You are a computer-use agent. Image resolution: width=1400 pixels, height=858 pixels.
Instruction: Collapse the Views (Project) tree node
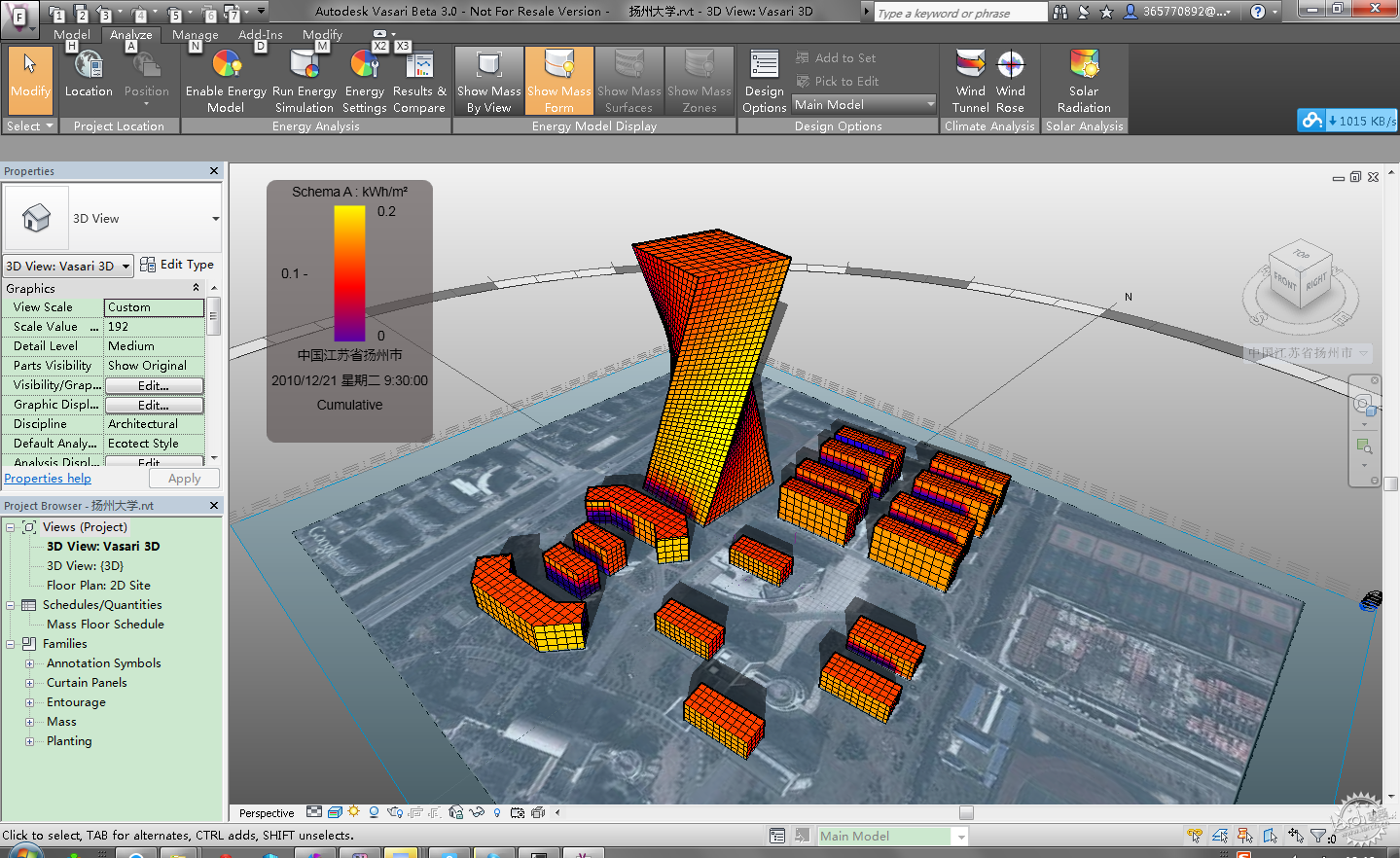pos(11,527)
